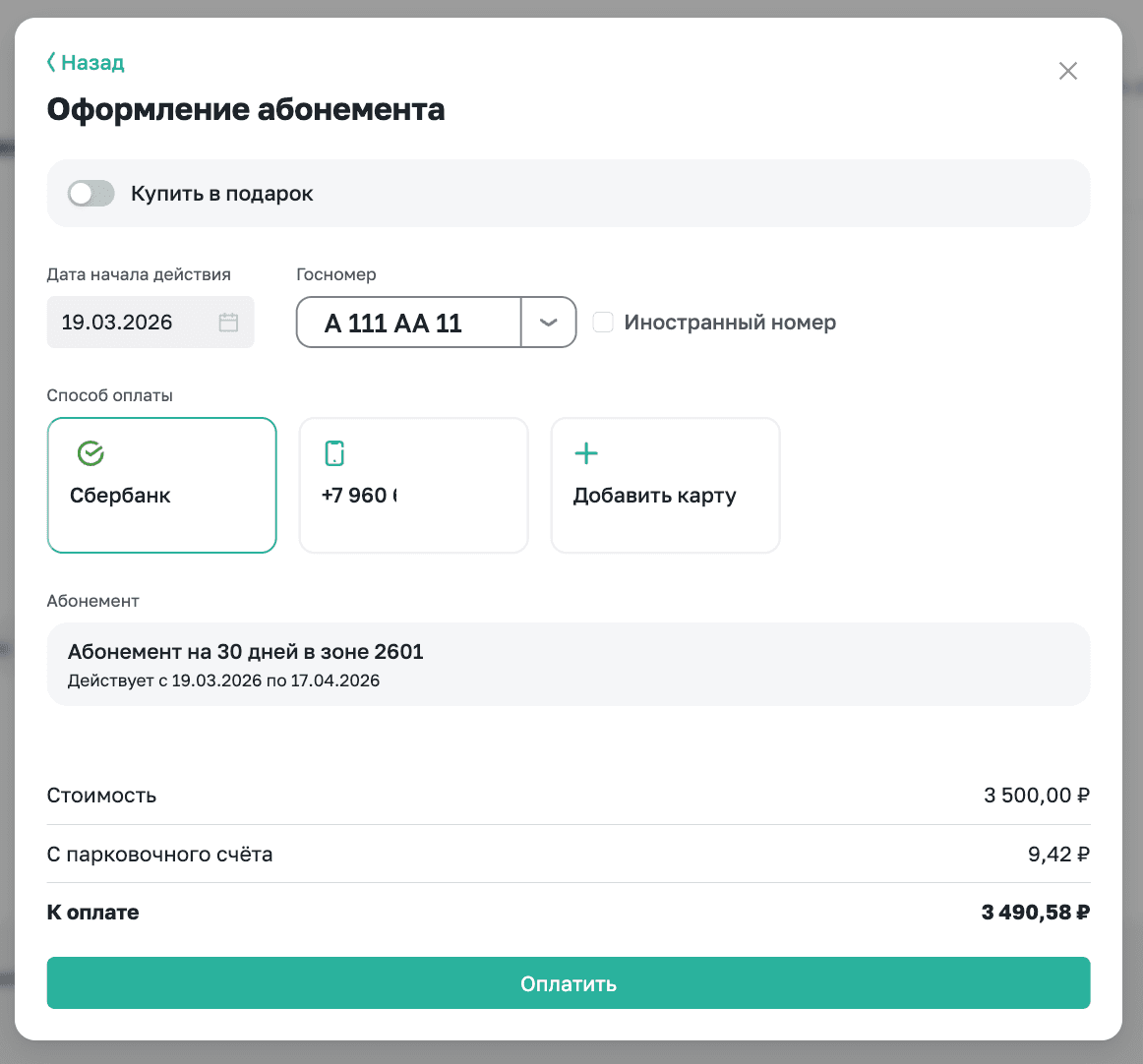Click the back chevron icon near Назад

[50, 61]
